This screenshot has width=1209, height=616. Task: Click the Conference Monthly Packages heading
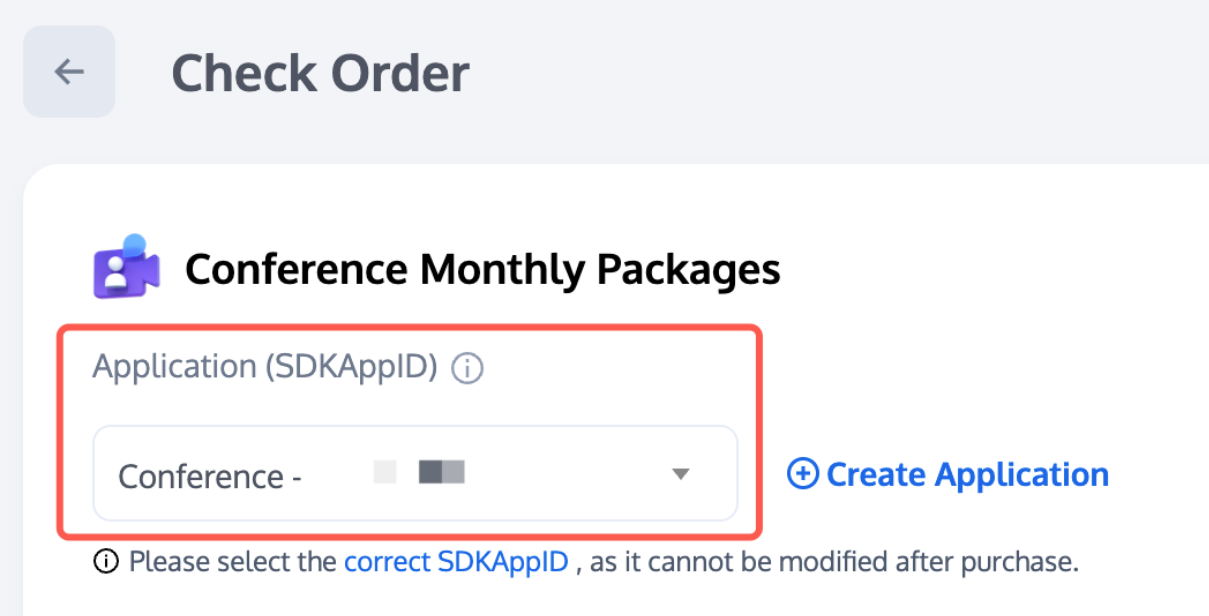(x=482, y=267)
